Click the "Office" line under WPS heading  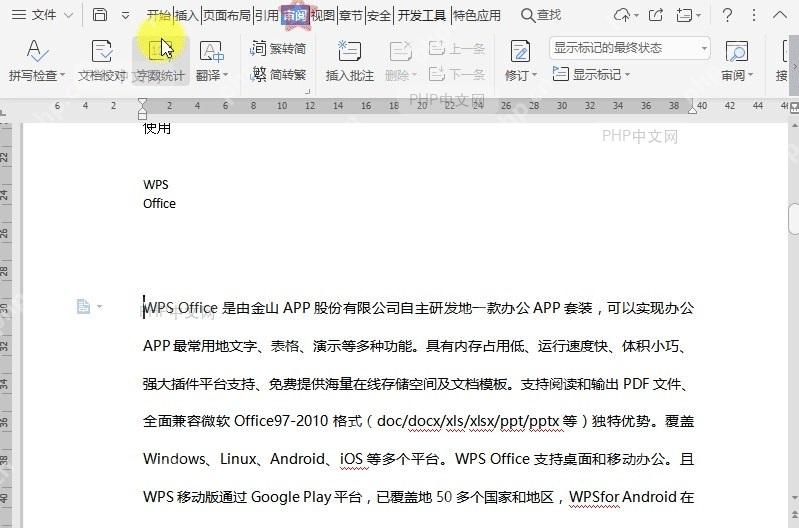coord(159,203)
